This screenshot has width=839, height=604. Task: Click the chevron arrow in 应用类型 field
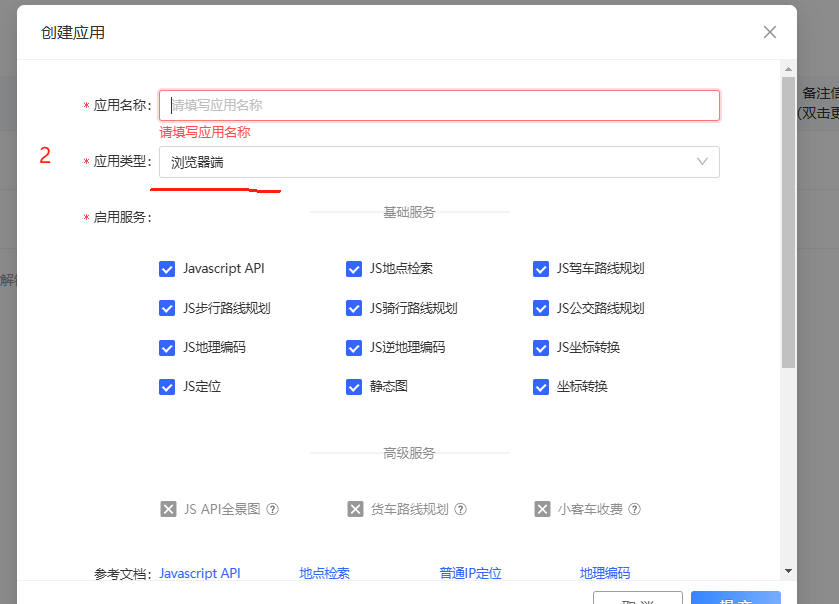click(x=702, y=162)
